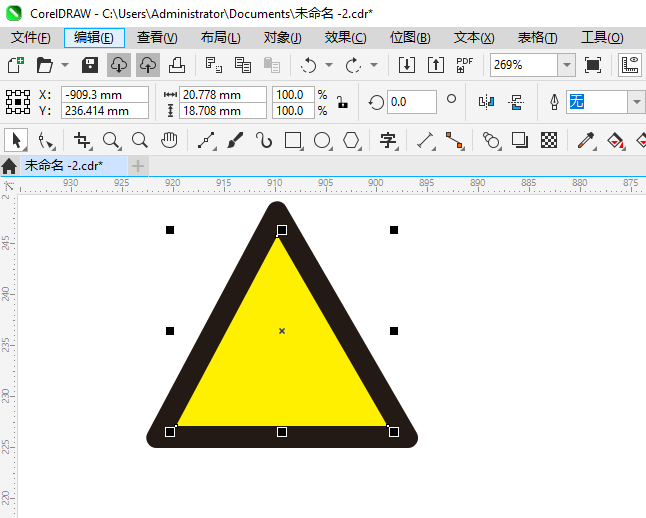Select the Drop Shadow tool
This screenshot has height=518, width=646.
coord(520,141)
